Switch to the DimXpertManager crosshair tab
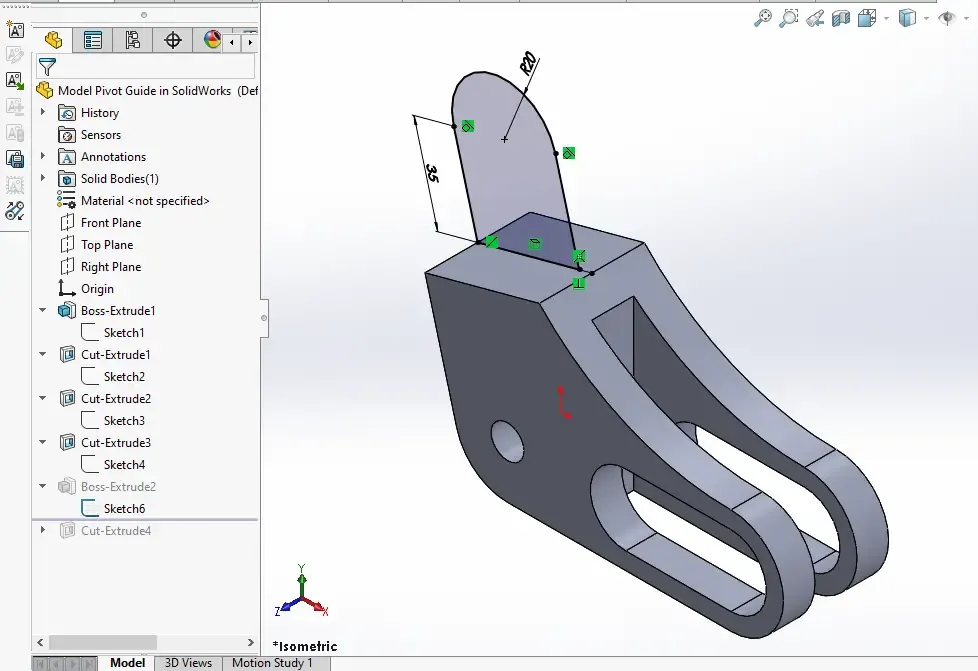Screen dimensions: 978x671 pos(172,41)
